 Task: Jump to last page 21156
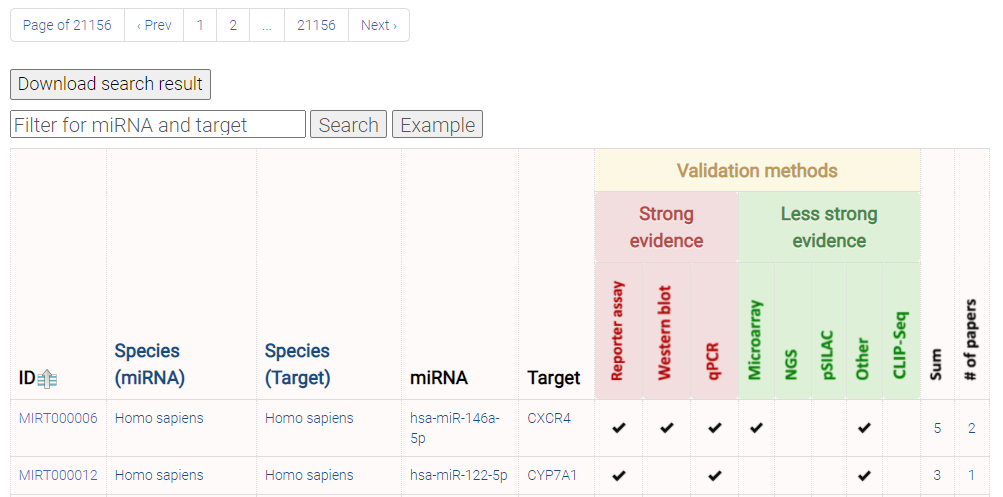pyautogui.click(x=316, y=26)
